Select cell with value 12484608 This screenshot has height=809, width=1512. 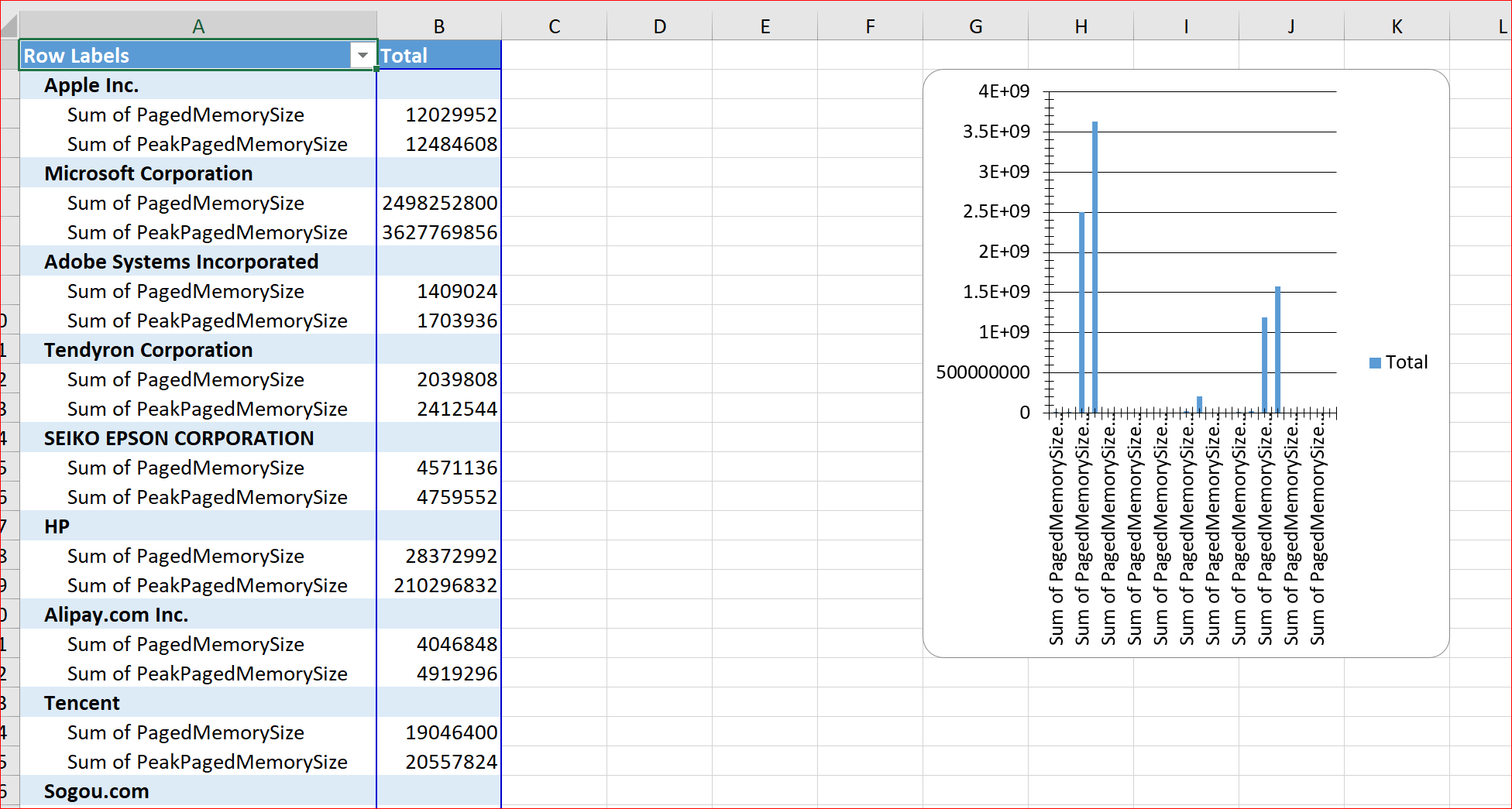pyautogui.click(x=439, y=144)
